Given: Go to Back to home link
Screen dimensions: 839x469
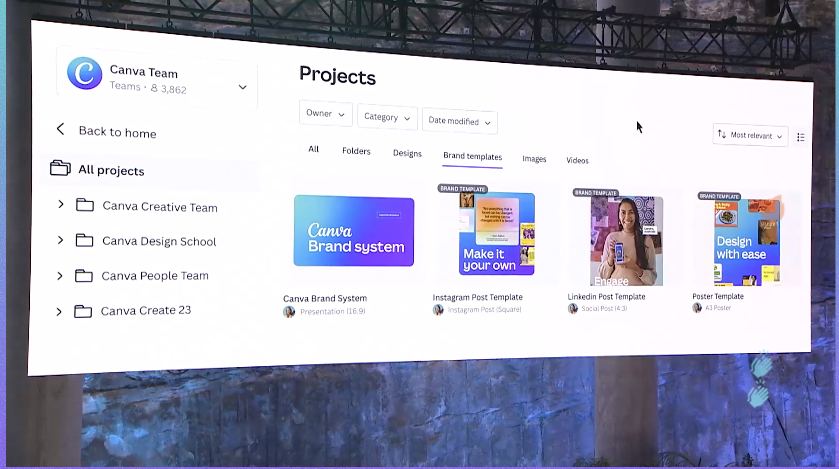Looking at the screenshot, I should 117,132.
